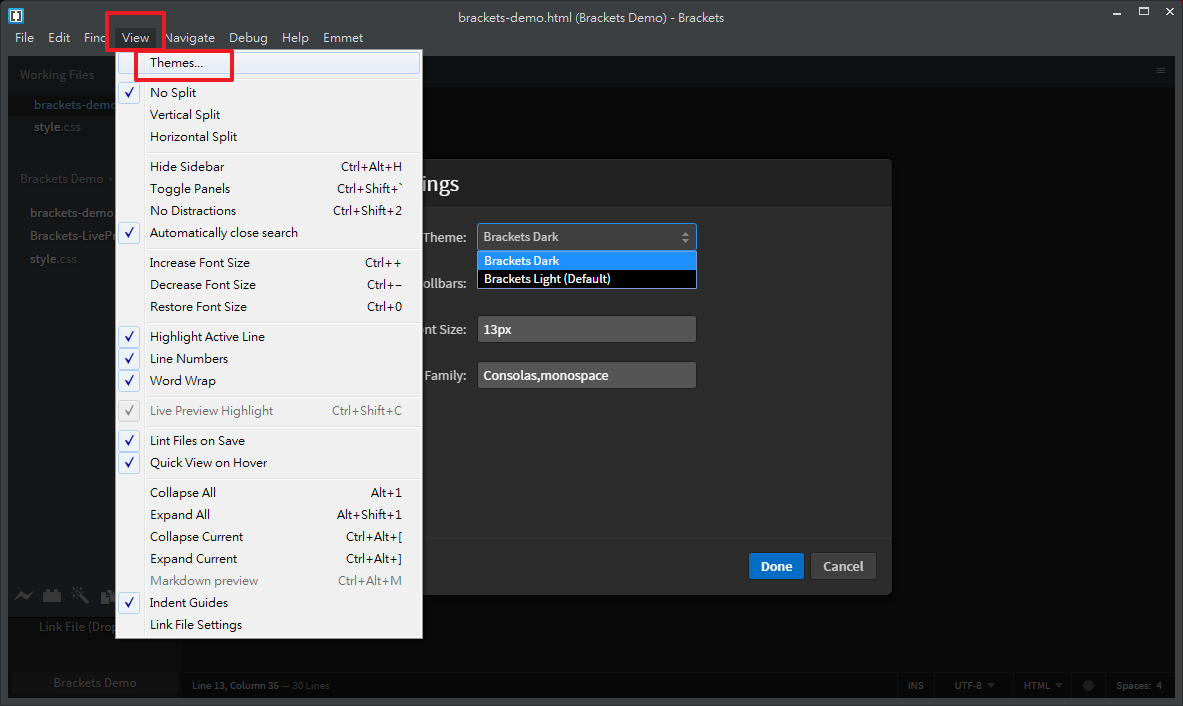This screenshot has width=1183, height=706.
Task: Click Cancel in the settings dialog
Action: coord(843,566)
